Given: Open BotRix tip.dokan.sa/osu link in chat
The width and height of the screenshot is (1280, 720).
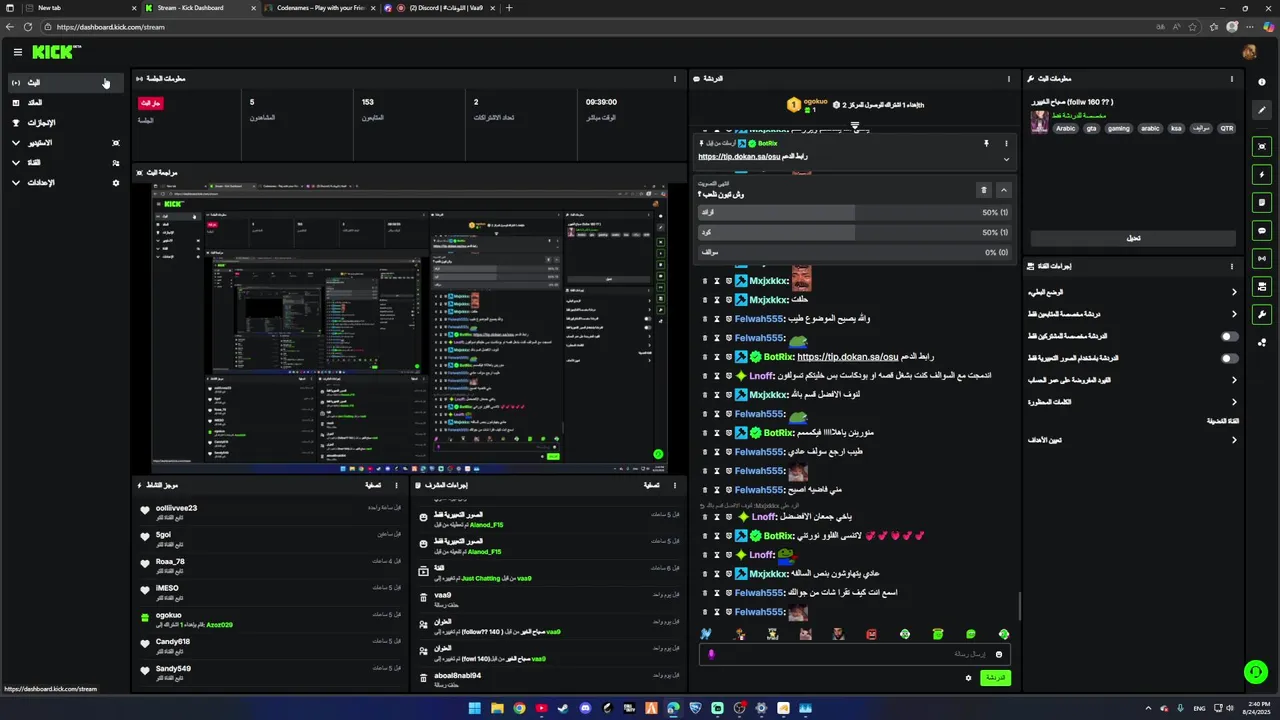Looking at the screenshot, I should (x=847, y=357).
